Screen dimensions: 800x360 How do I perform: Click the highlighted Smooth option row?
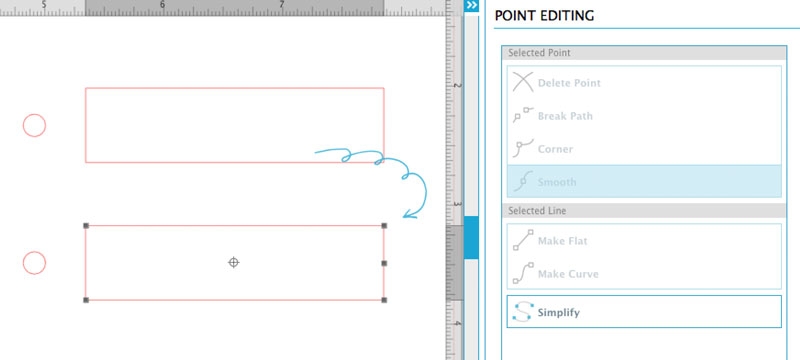(x=644, y=181)
